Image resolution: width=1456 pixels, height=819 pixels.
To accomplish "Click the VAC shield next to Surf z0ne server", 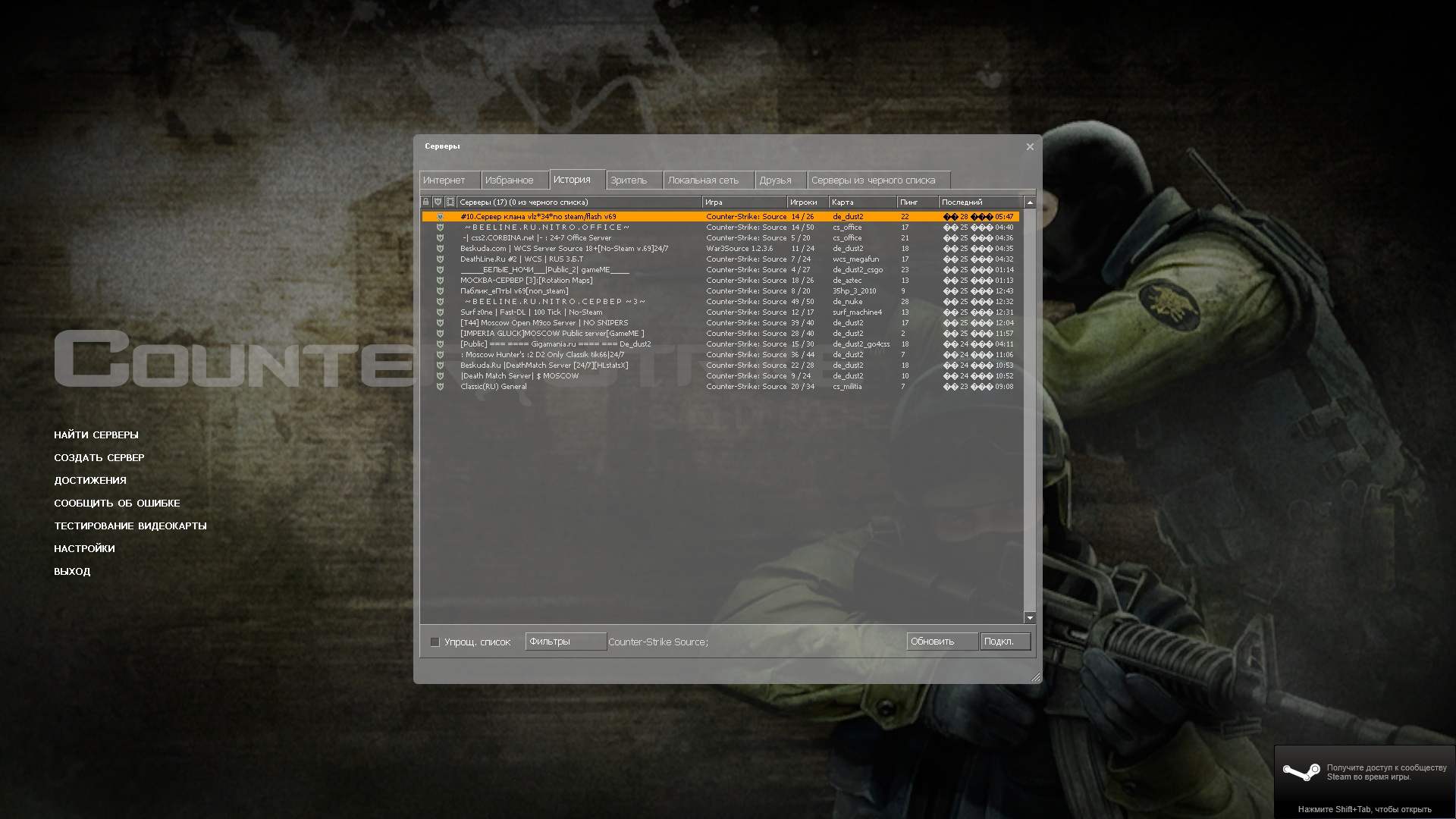I will coord(440,312).
